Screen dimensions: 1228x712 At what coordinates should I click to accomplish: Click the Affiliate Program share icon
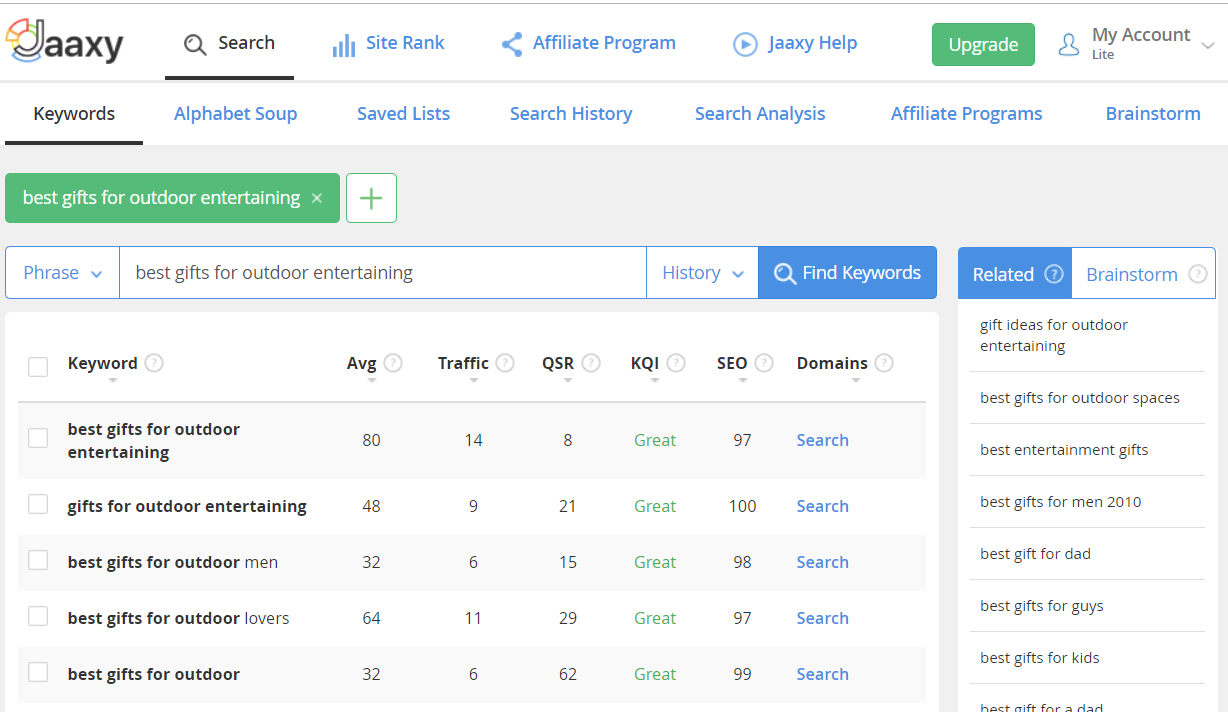click(x=512, y=45)
